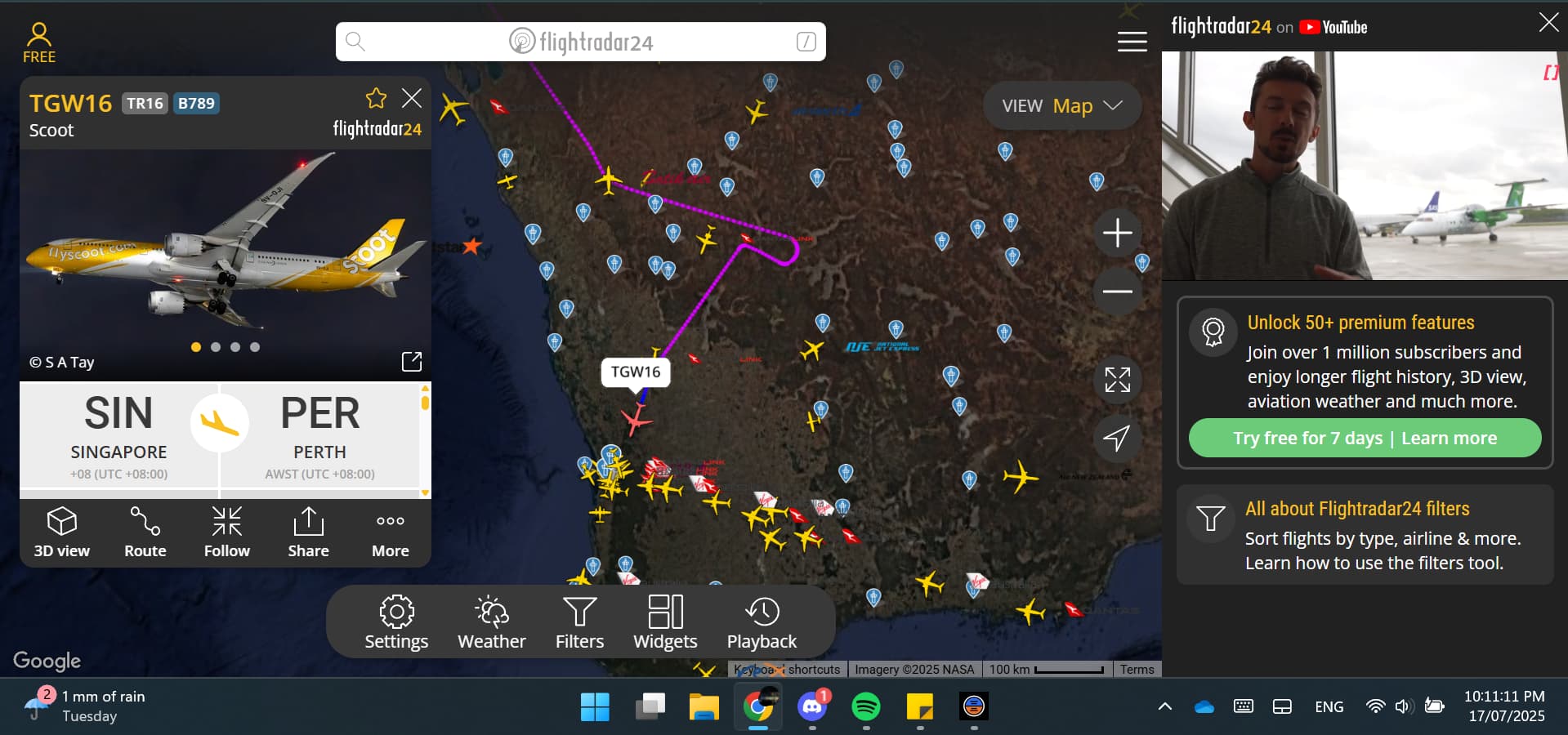This screenshot has width=1568, height=735.
Task: Open the Wi-Fi network tray icon
Action: click(x=1376, y=706)
